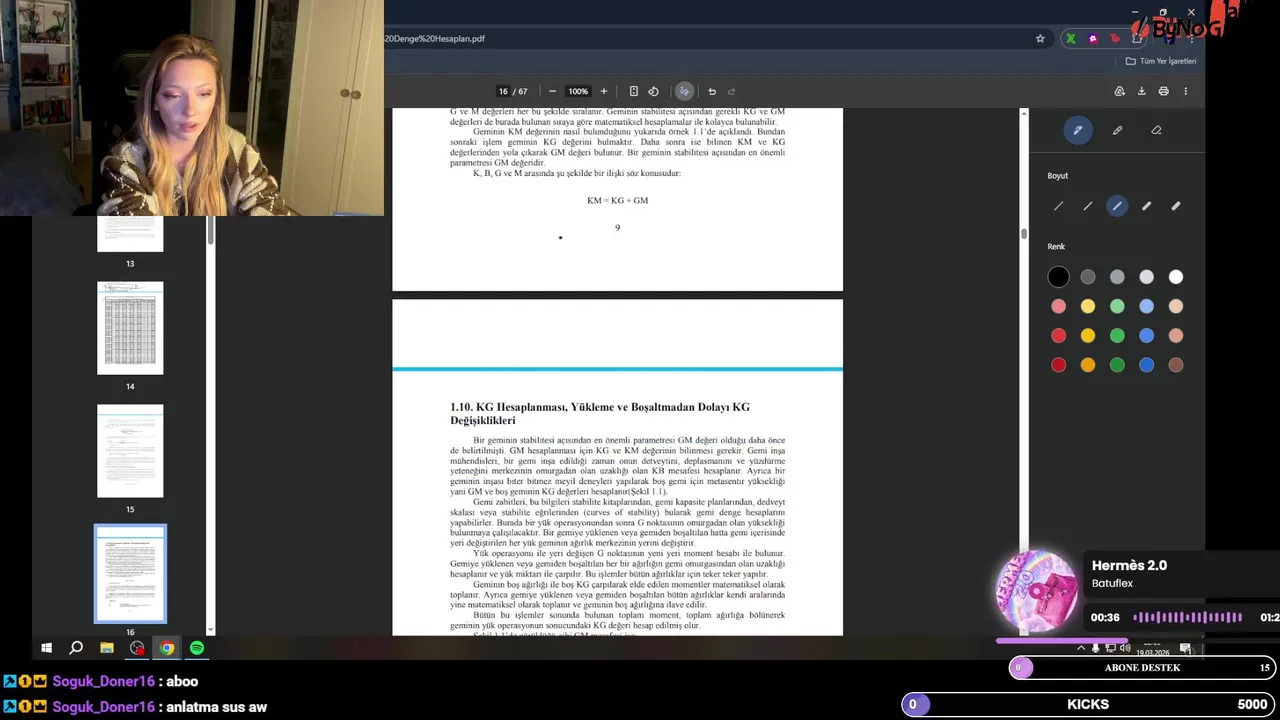Zoom out the PDF with minus button
Screen dimensions: 1280x720
tap(552, 91)
